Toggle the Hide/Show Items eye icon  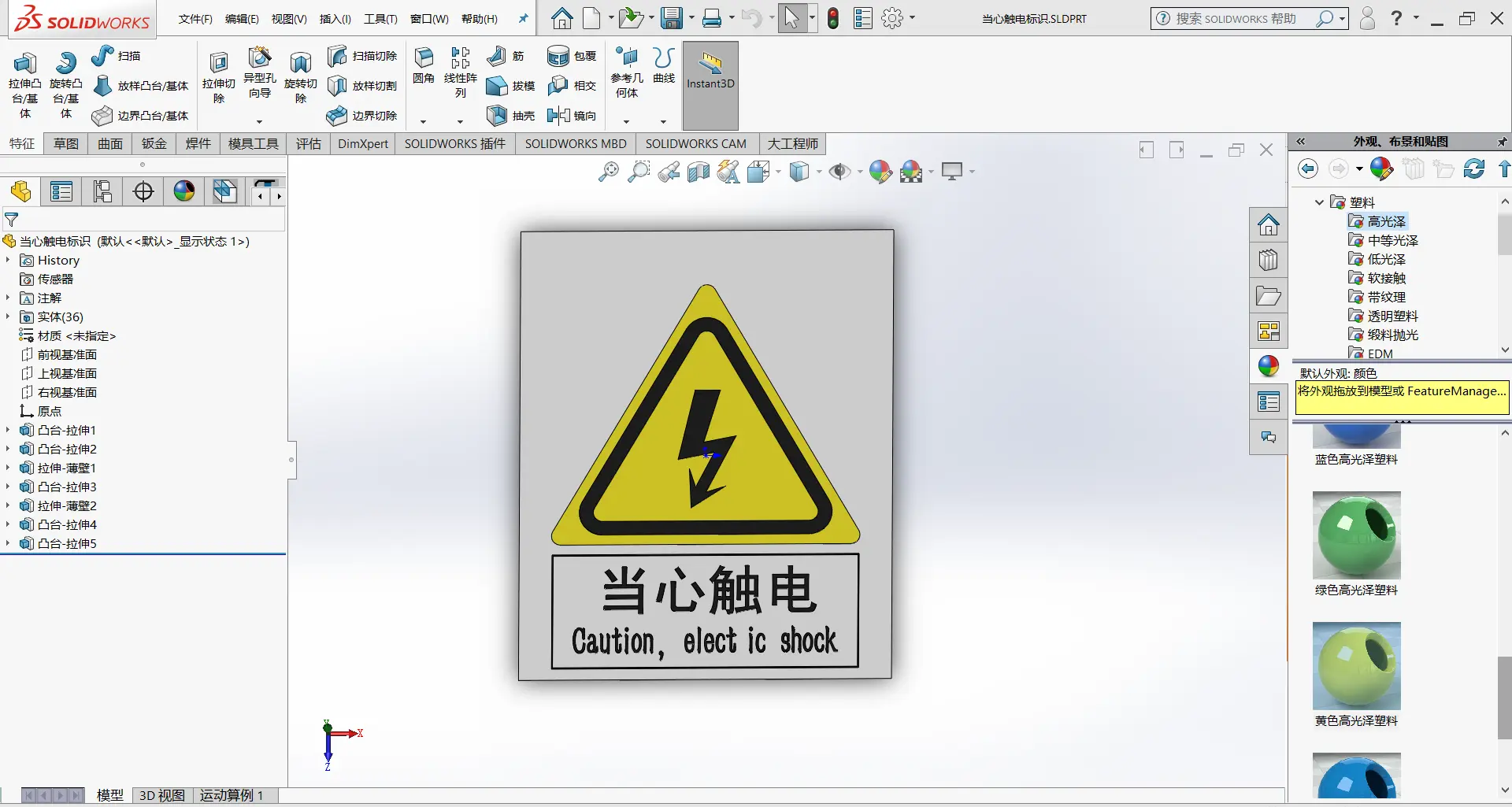point(839,172)
